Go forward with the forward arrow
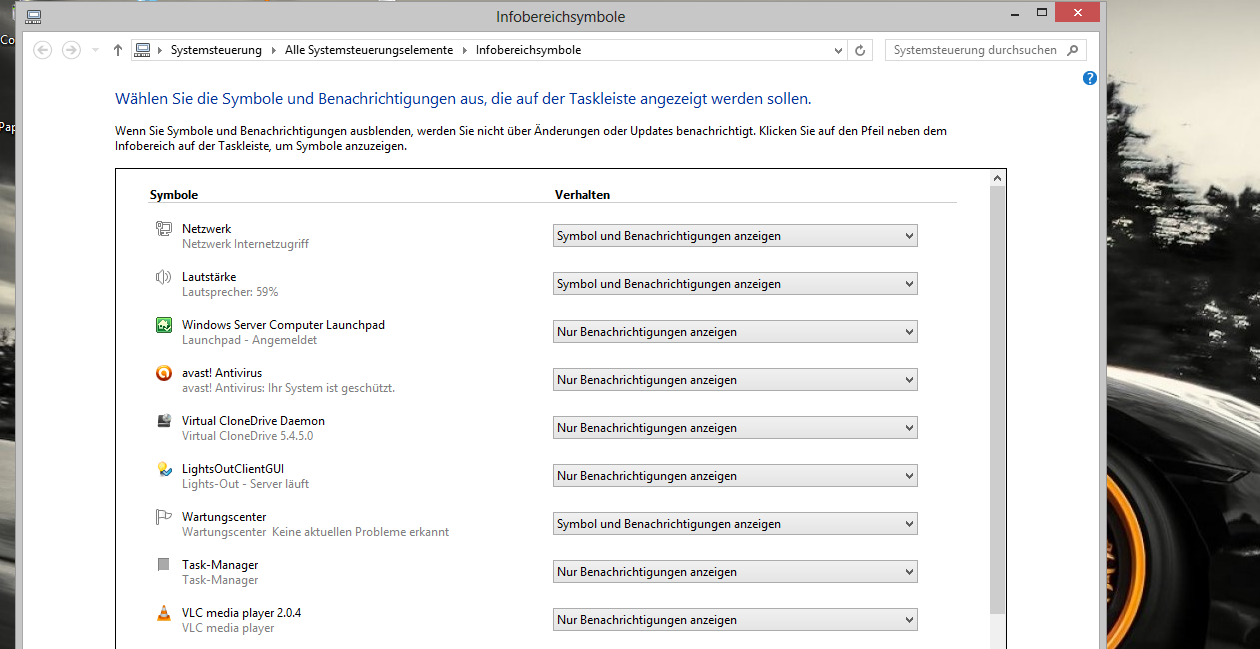 [71, 50]
